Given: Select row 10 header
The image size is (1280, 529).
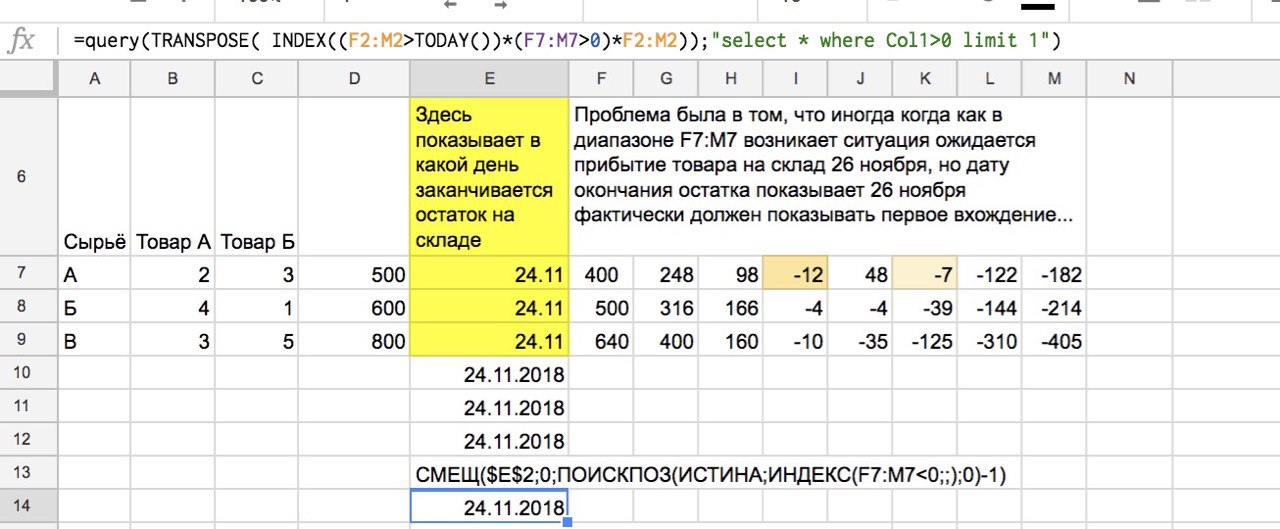Looking at the screenshot, I should 29,374.
